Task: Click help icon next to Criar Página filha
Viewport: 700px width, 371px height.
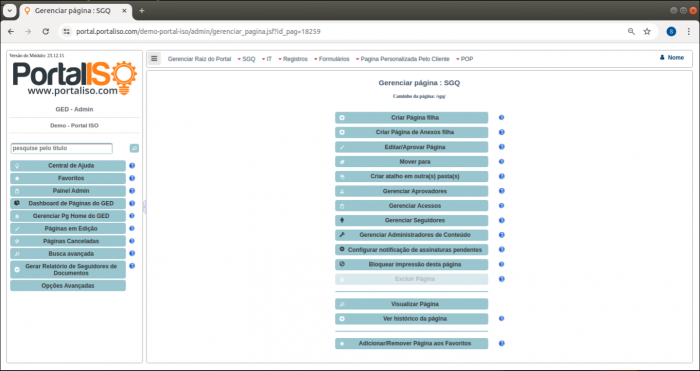Action: [501, 118]
